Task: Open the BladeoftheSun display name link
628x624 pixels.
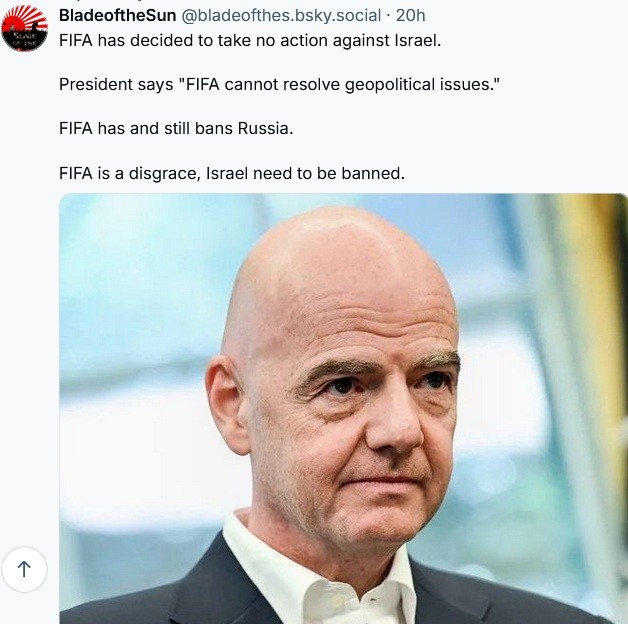Action: point(117,16)
